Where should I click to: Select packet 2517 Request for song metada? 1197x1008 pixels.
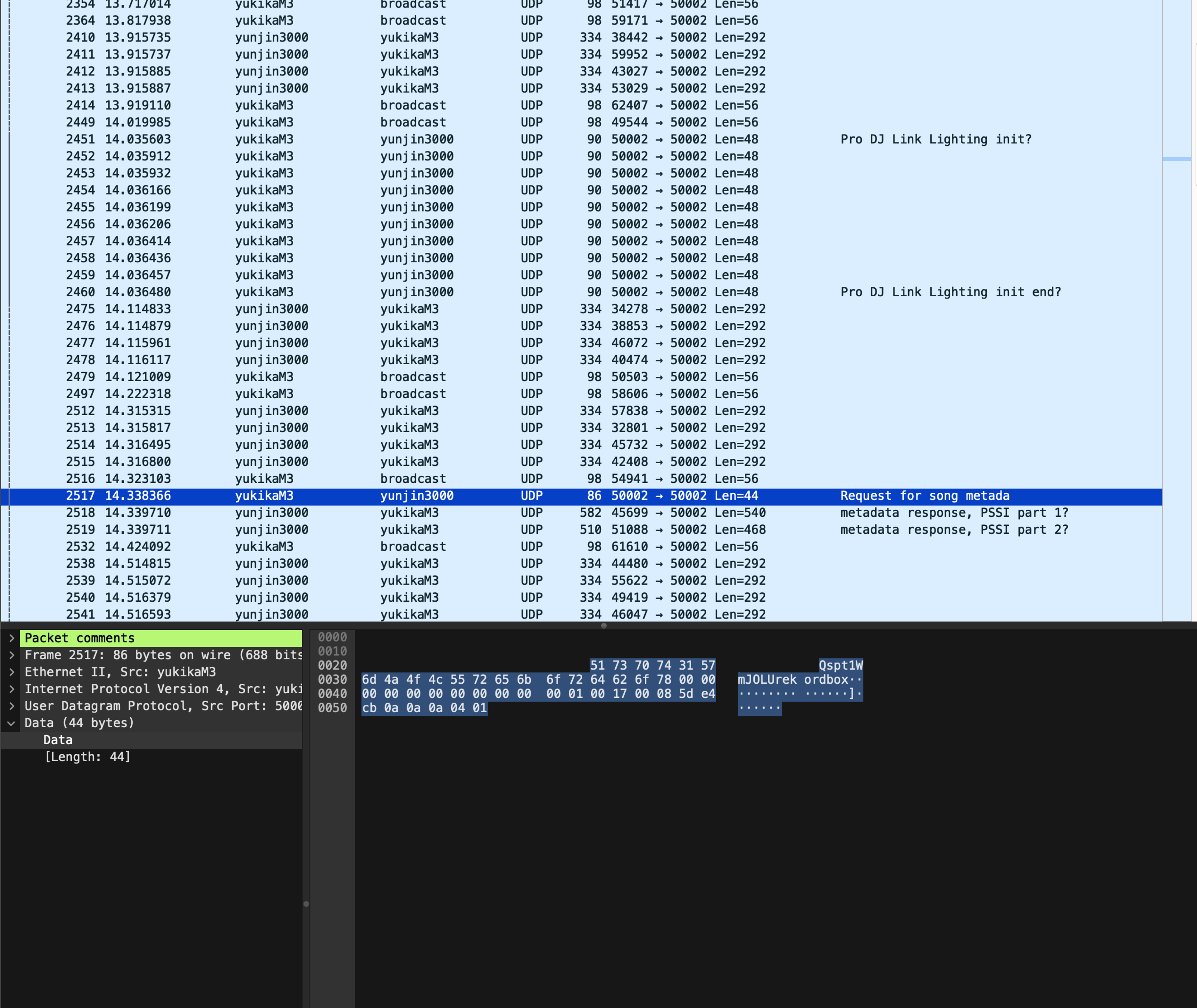click(x=581, y=496)
